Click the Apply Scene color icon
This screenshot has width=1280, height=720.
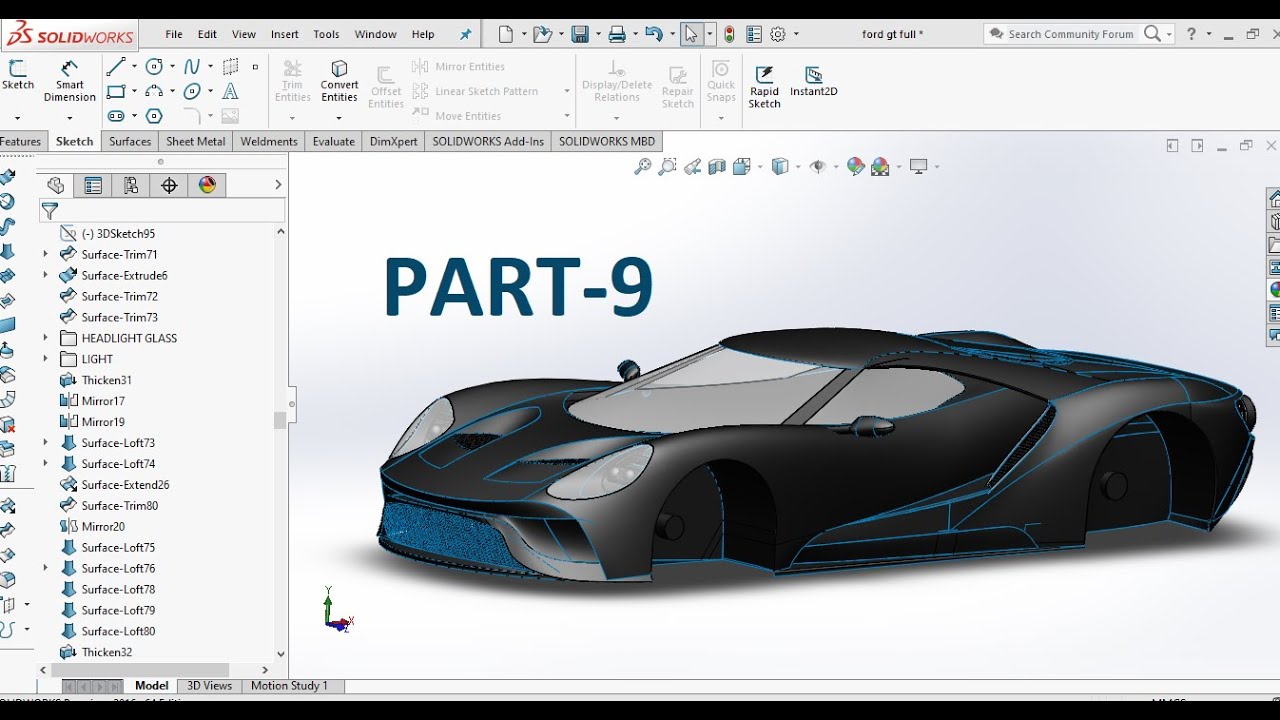click(880, 167)
